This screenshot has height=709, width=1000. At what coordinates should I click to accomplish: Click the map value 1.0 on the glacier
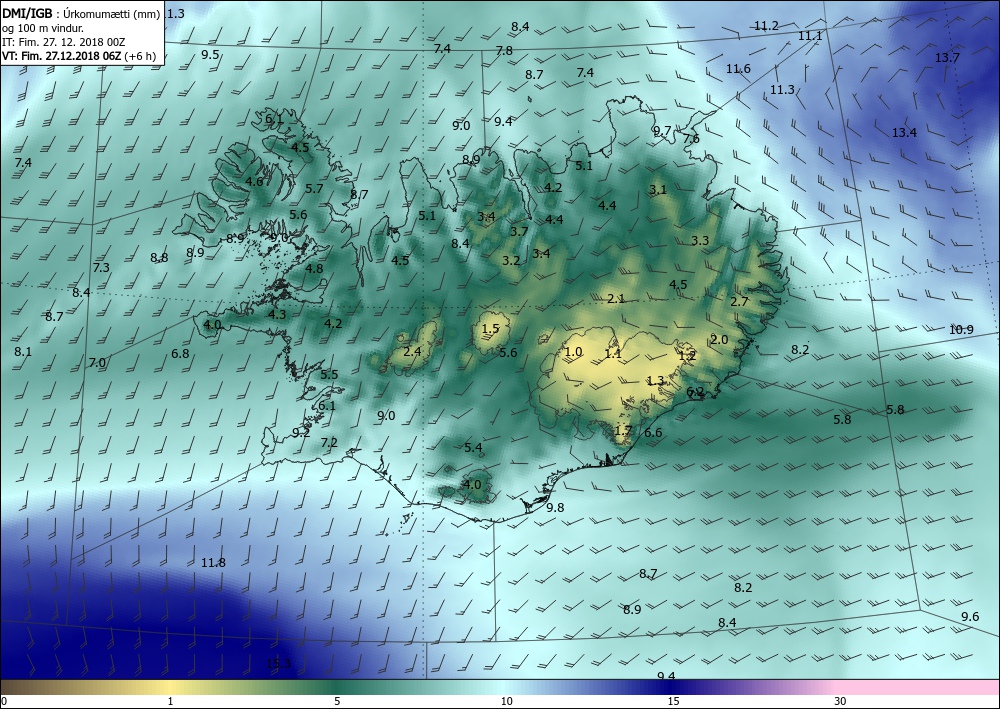click(x=574, y=352)
